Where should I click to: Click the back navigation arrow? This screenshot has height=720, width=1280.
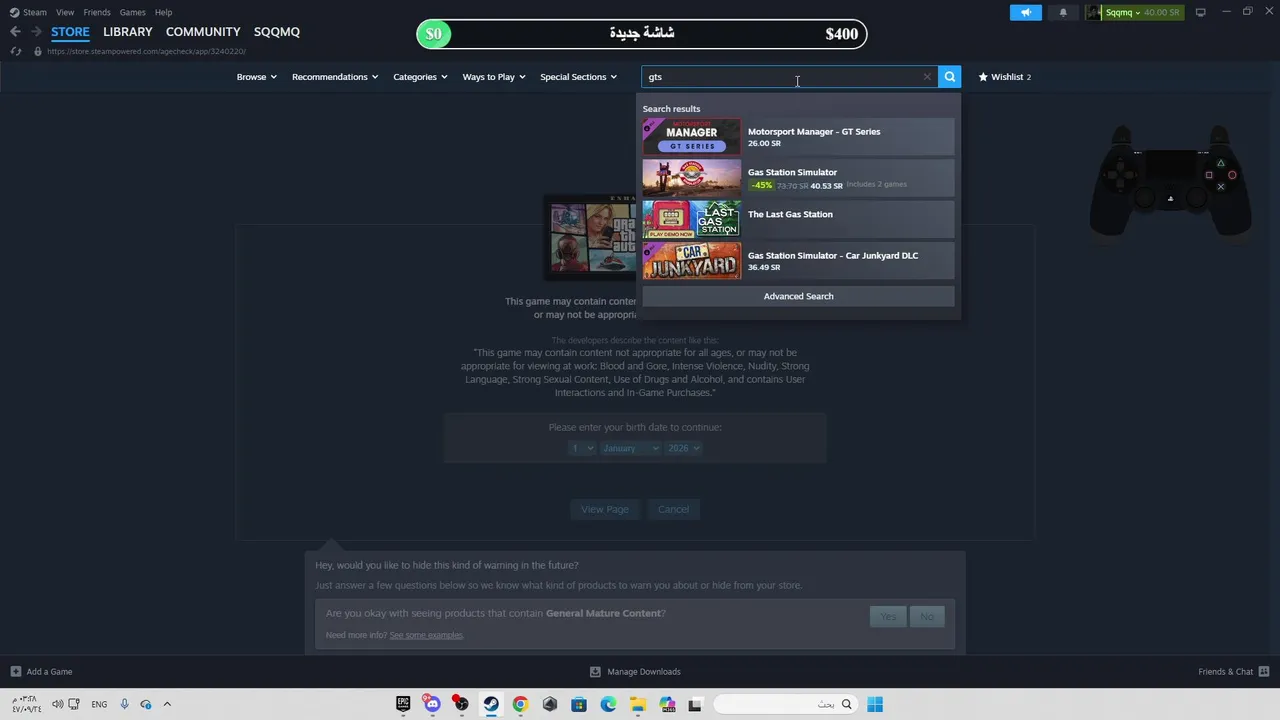[x=15, y=32]
